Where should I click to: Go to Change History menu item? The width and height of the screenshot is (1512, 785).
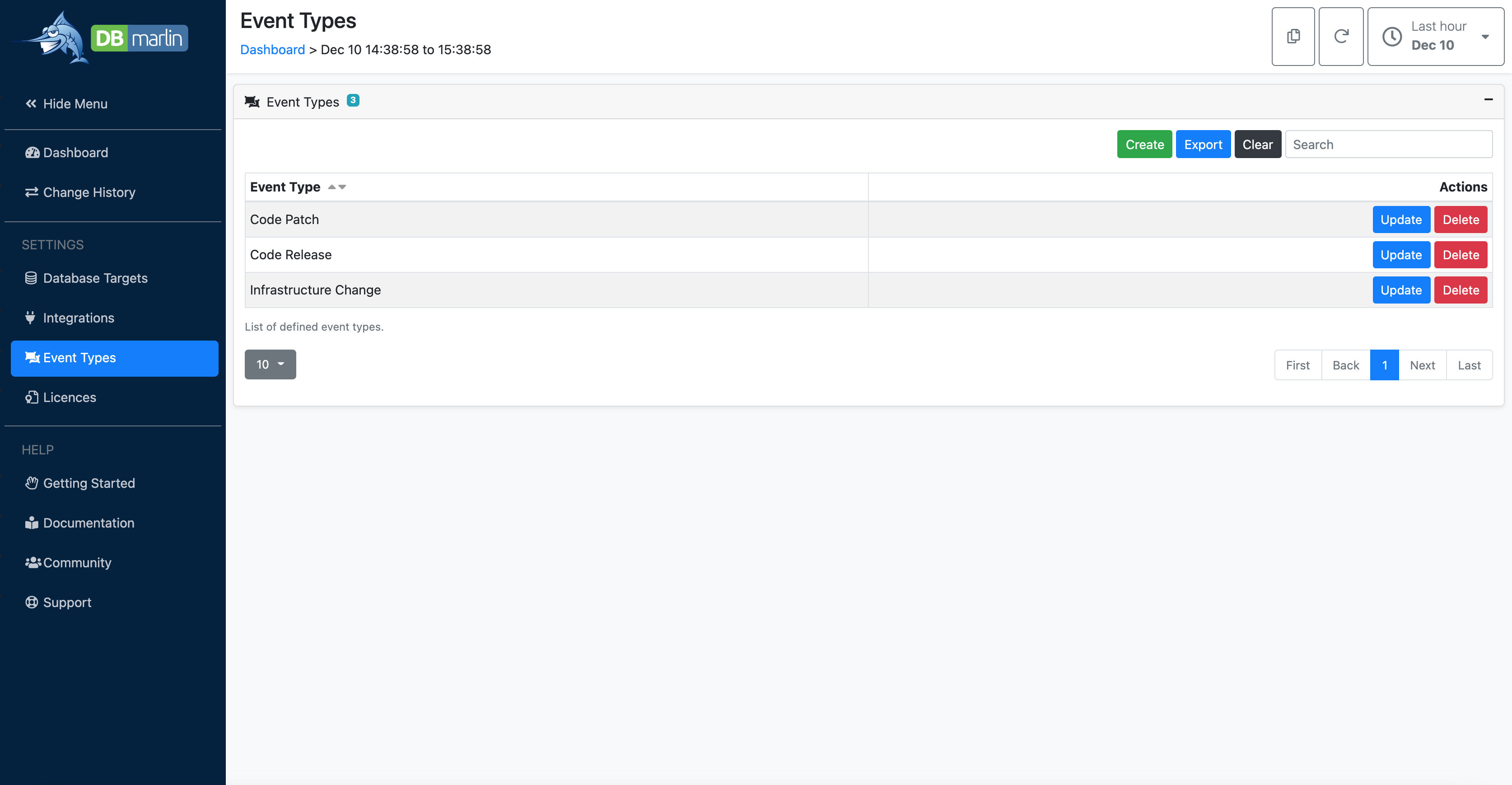tap(89, 192)
